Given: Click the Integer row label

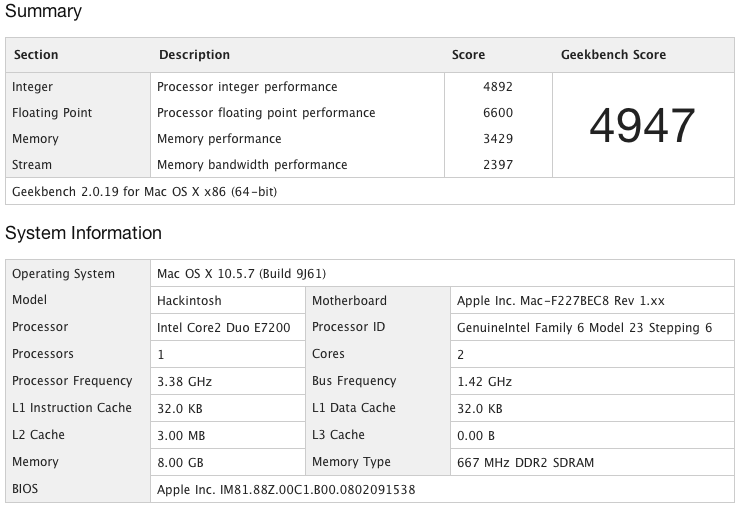Looking at the screenshot, I should [32, 87].
